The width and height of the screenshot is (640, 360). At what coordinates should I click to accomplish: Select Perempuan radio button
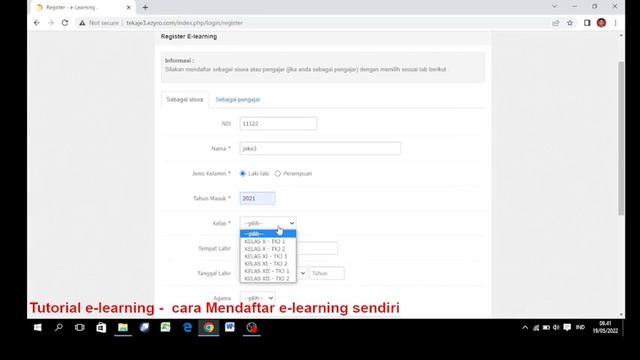pyautogui.click(x=278, y=173)
